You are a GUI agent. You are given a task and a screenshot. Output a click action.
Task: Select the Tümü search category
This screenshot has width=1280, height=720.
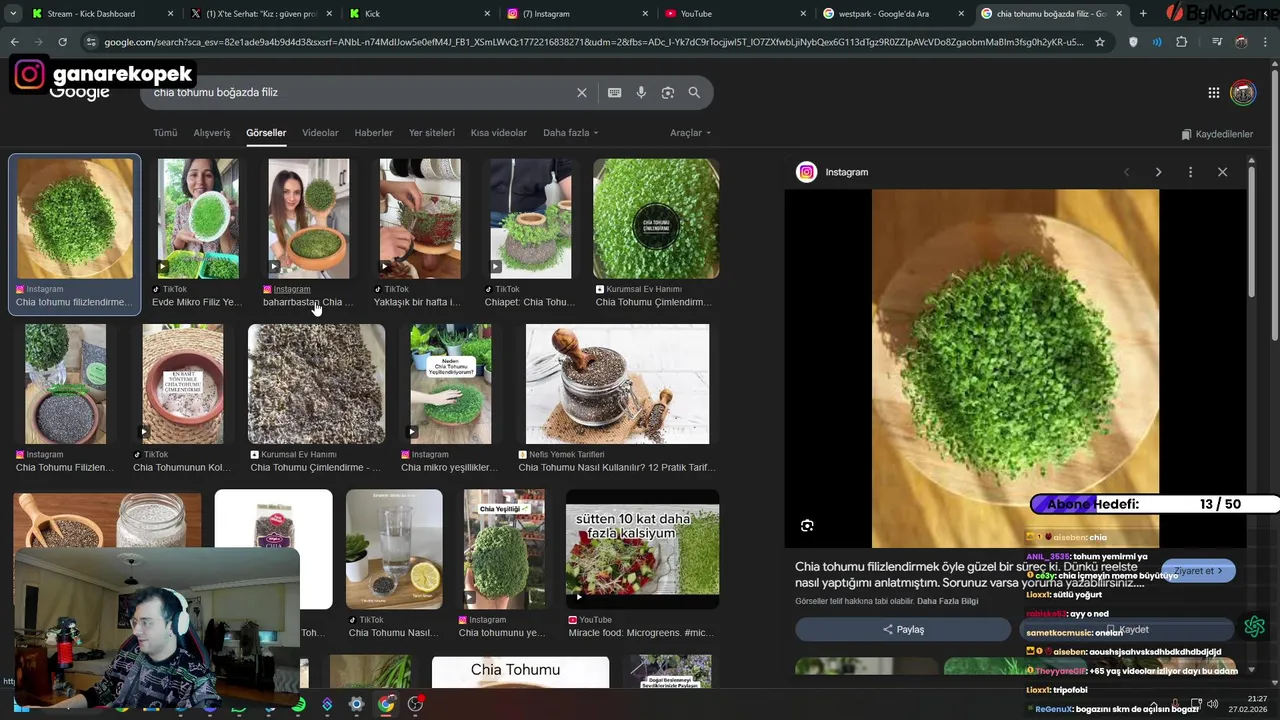(x=165, y=133)
